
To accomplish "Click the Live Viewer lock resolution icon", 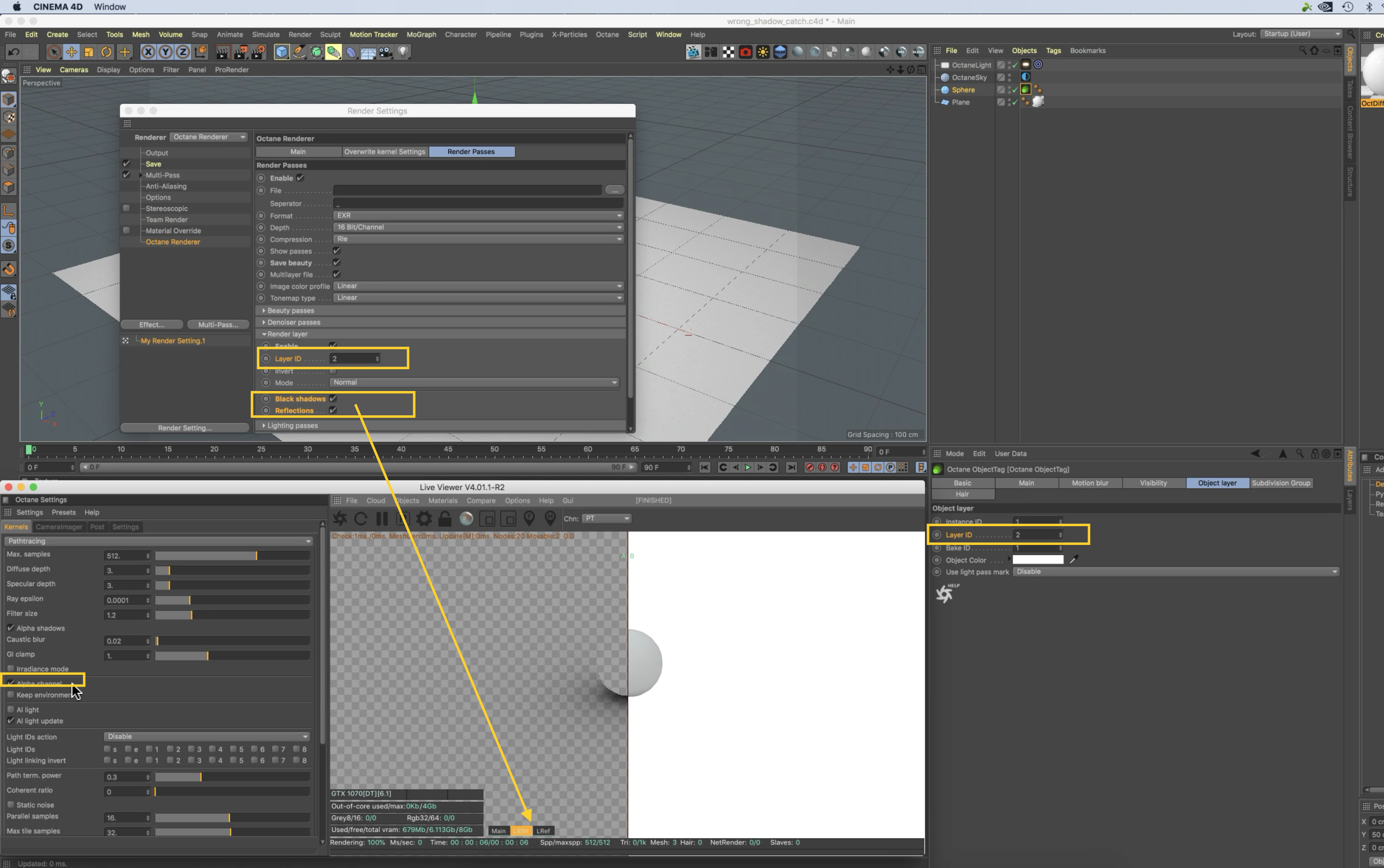I will [x=445, y=519].
